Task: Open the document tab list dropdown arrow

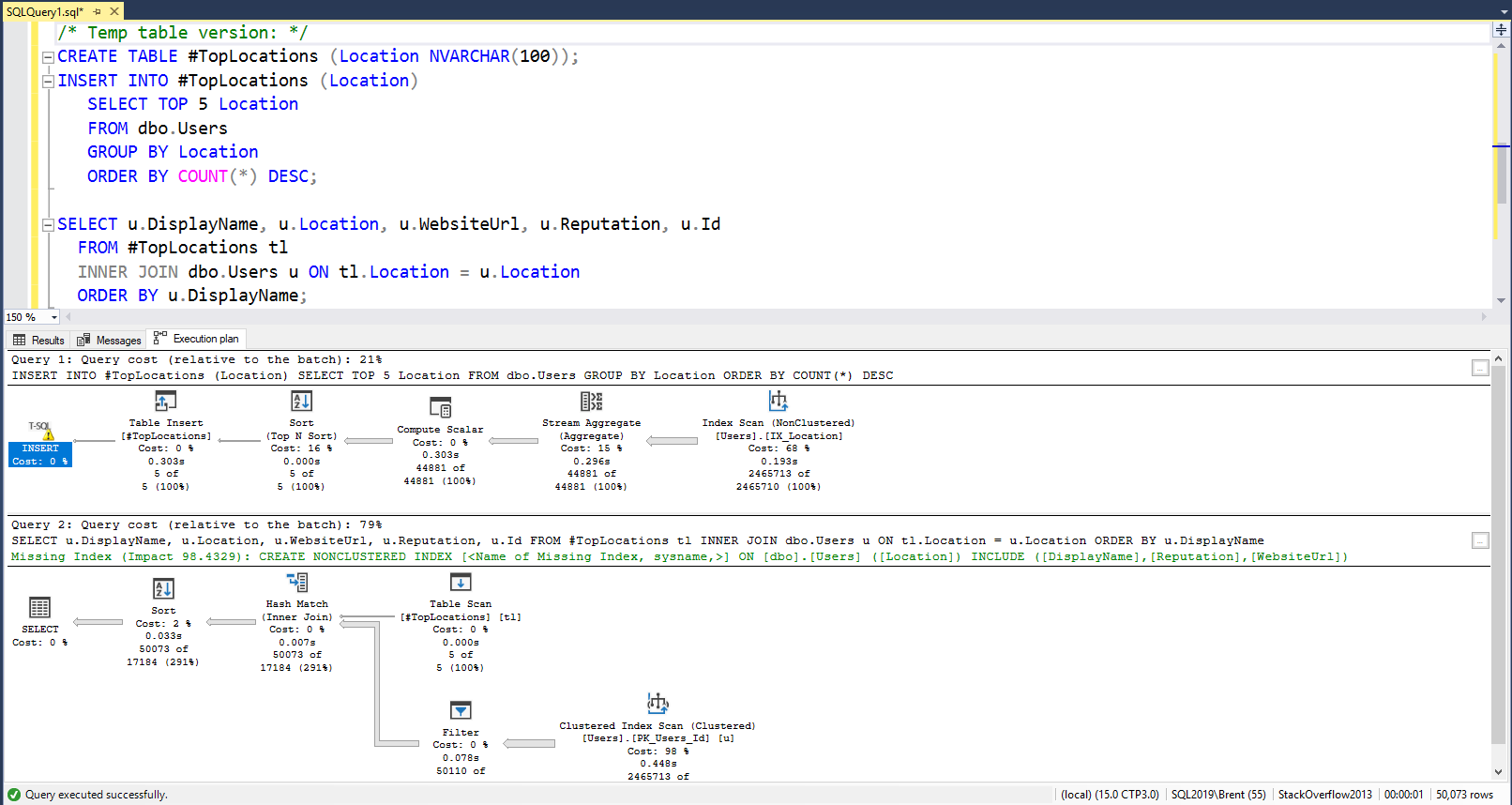Action: click(1504, 12)
